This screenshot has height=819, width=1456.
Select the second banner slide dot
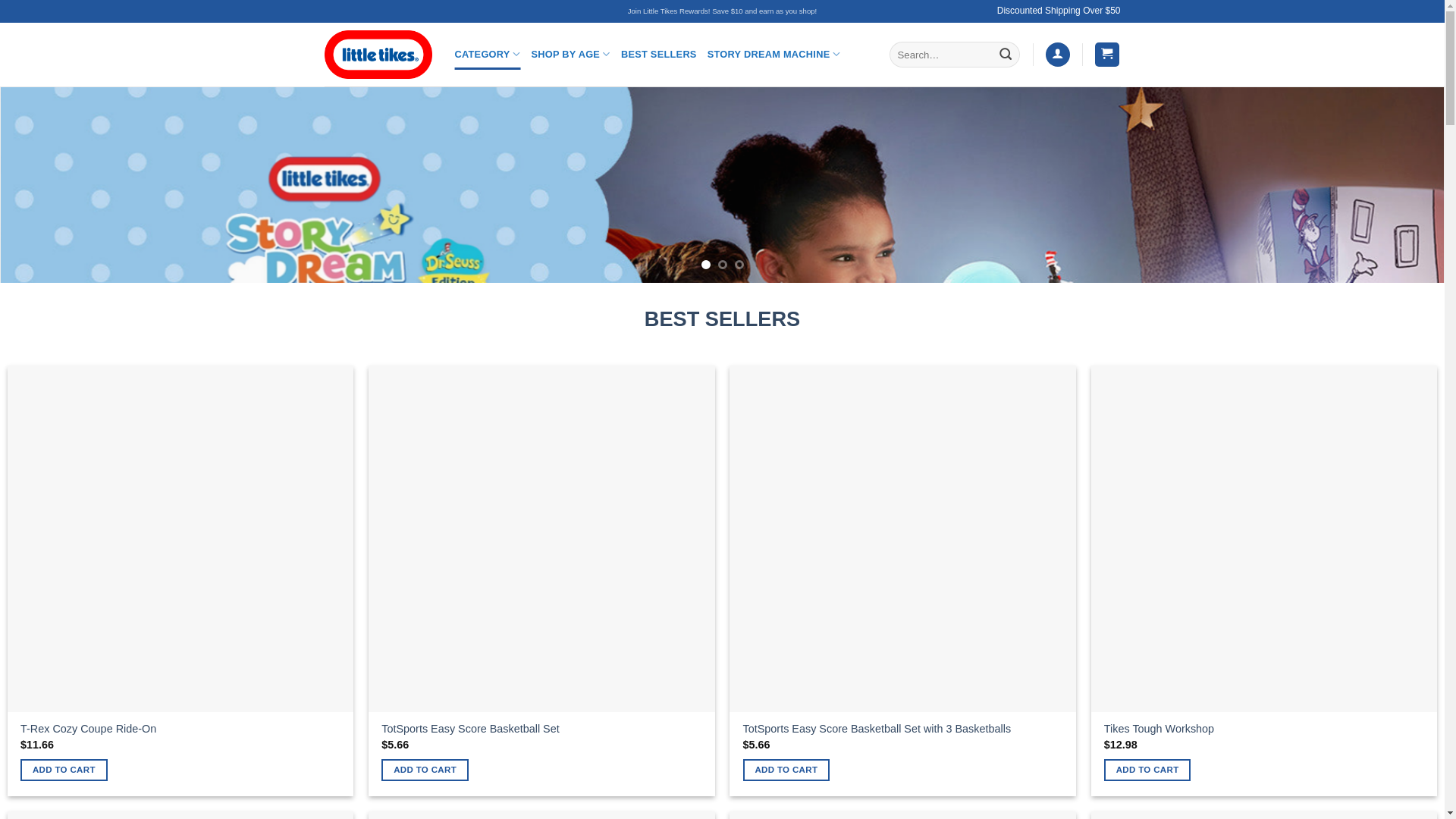pyautogui.click(x=722, y=265)
